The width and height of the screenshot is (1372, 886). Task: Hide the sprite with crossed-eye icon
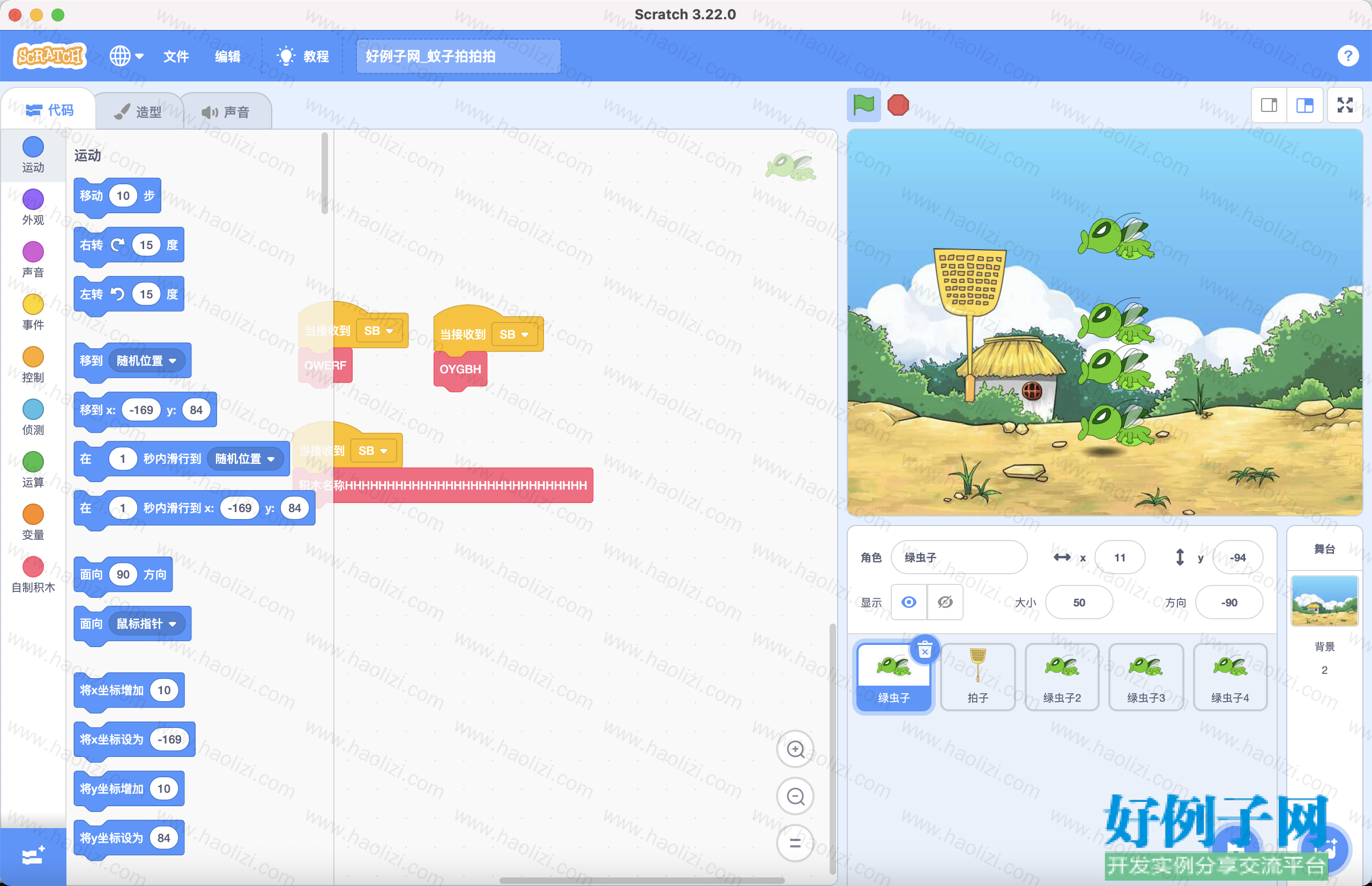click(944, 602)
